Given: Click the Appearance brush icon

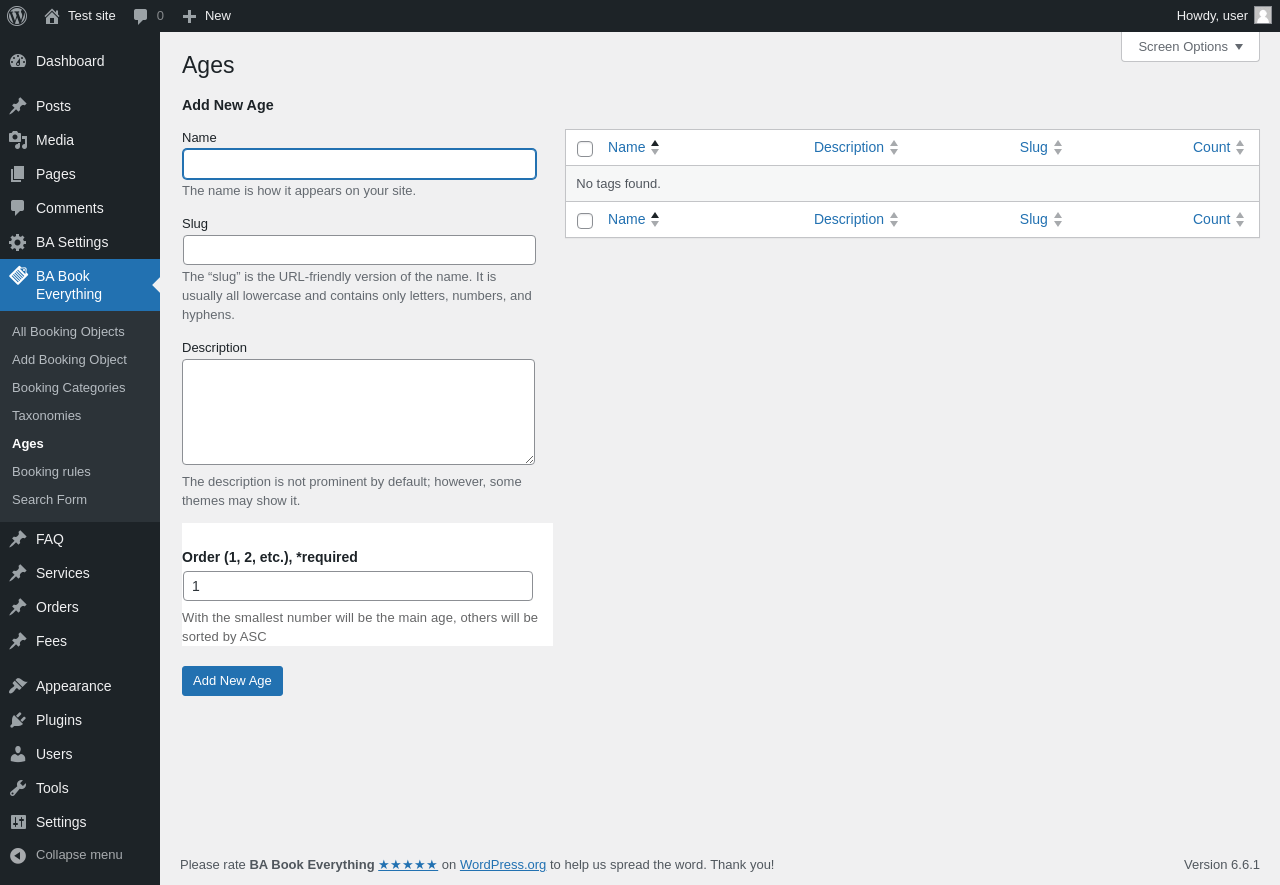Looking at the screenshot, I should [18, 686].
